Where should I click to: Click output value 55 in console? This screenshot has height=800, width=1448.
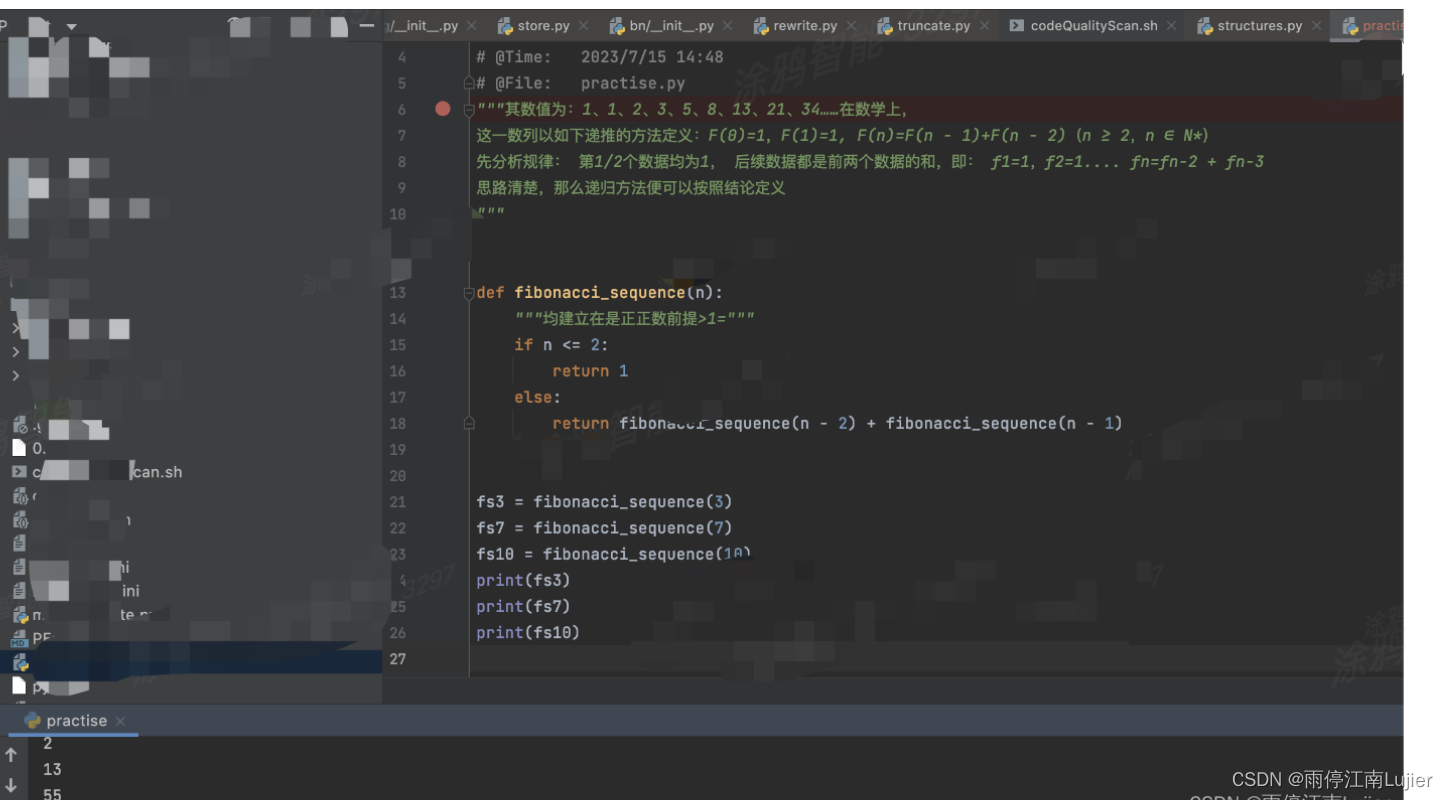point(52,795)
